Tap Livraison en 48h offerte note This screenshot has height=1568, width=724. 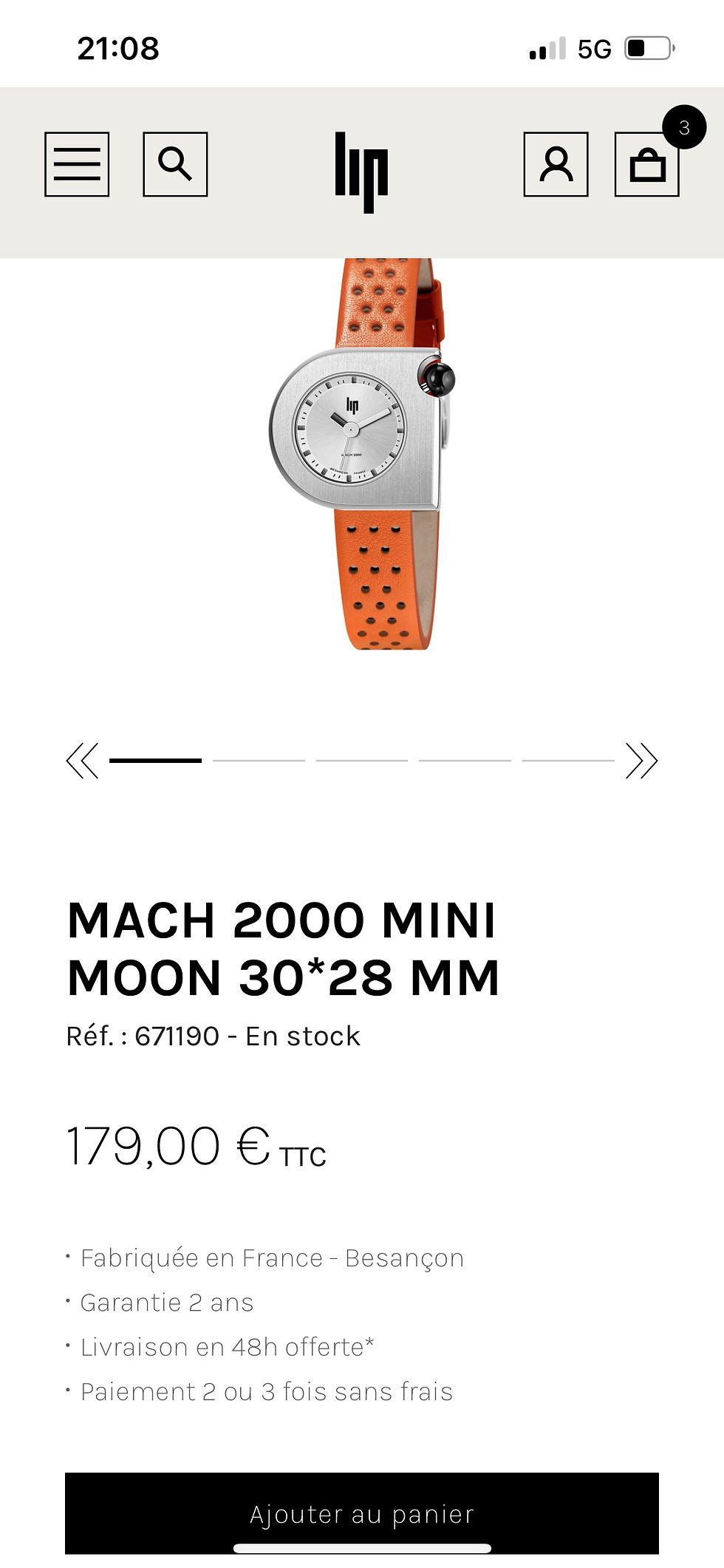[x=228, y=1347]
